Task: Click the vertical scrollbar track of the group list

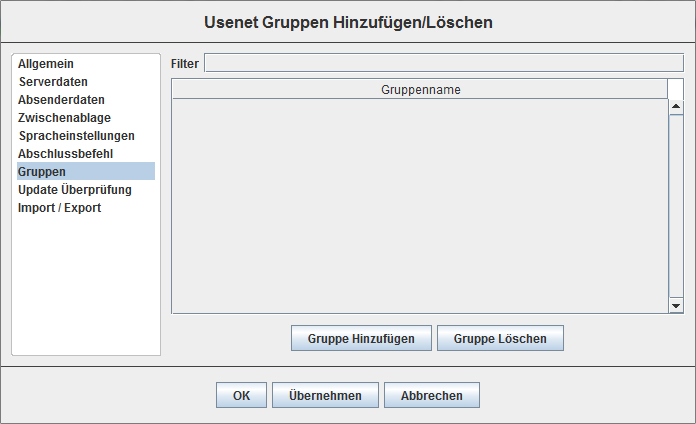Action: pos(675,200)
